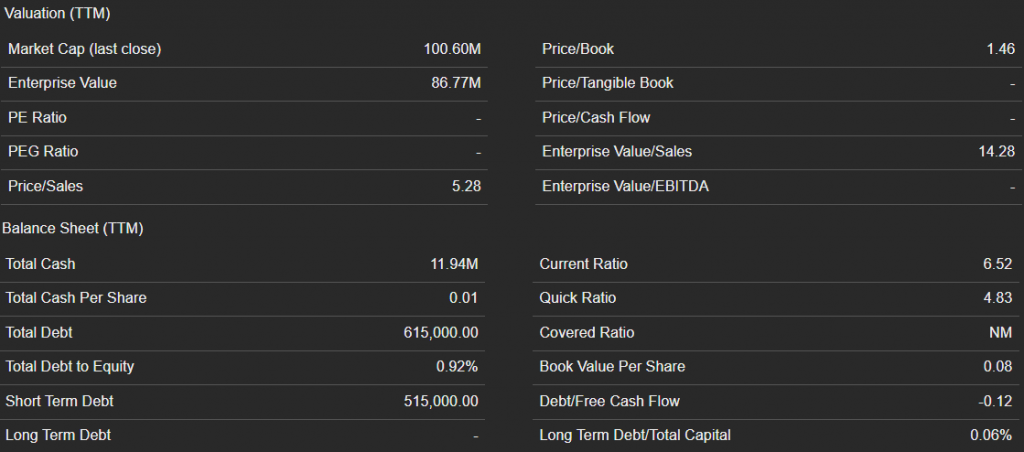Click the PE Ratio row label
Screen dimensions: 1024x452
tap(37, 118)
